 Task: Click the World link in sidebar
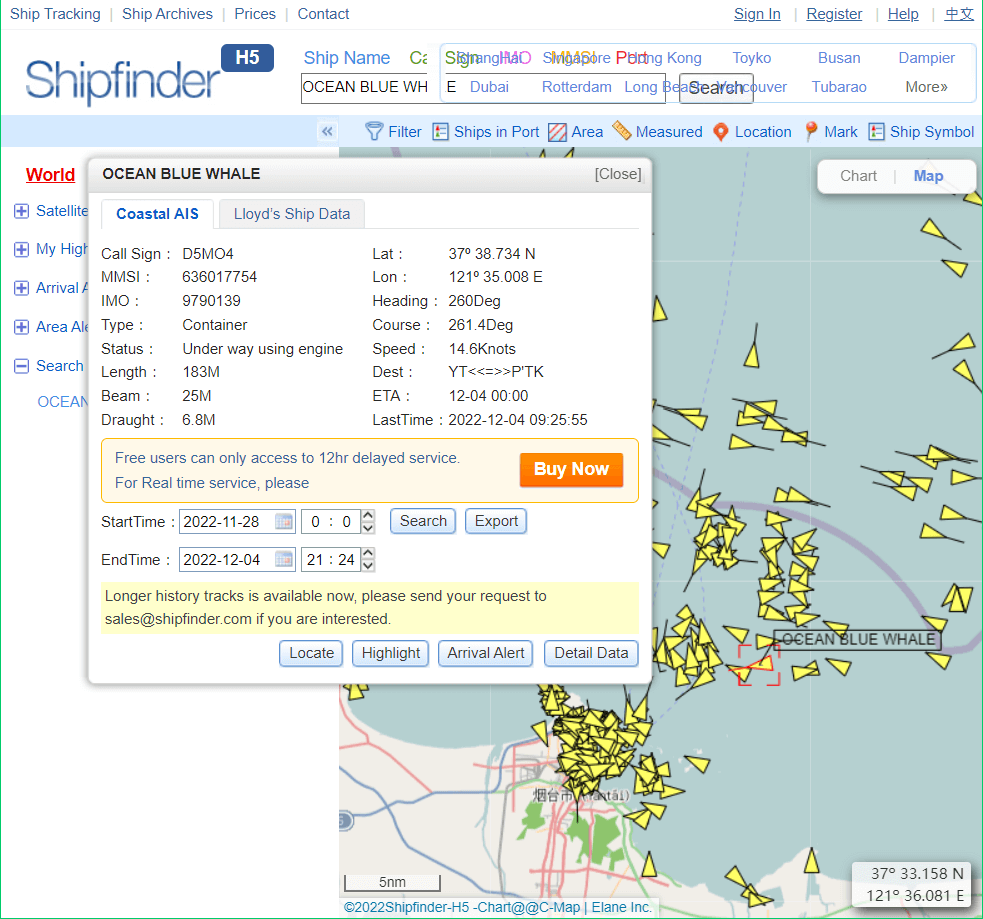point(50,175)
